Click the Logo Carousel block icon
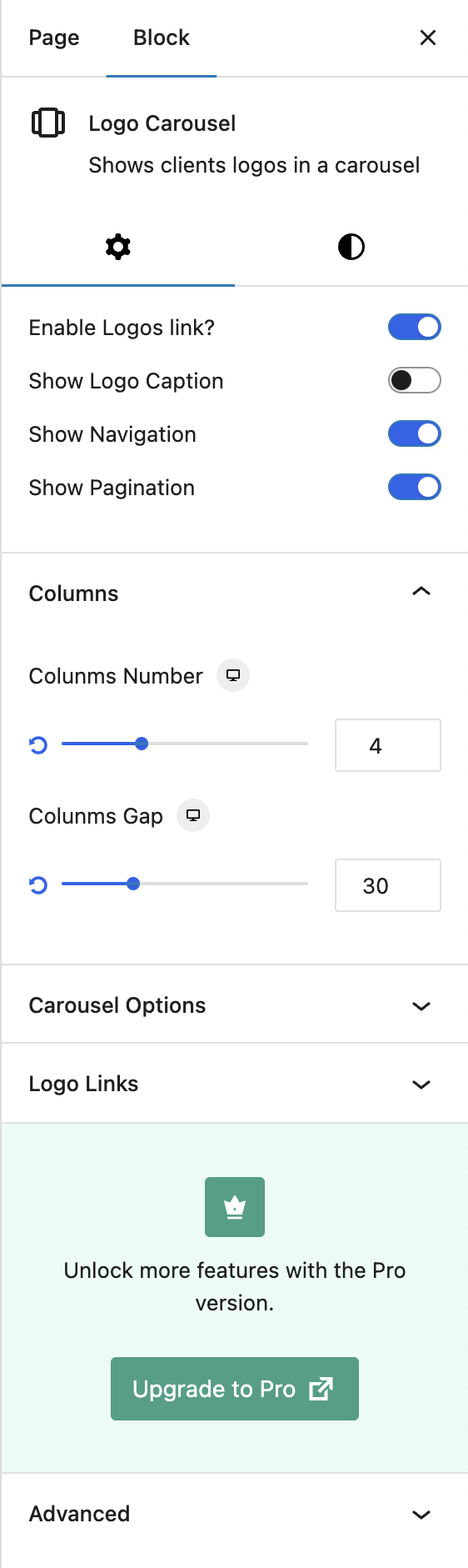This screenshot has width=468, height=1568. coord(48,123)
